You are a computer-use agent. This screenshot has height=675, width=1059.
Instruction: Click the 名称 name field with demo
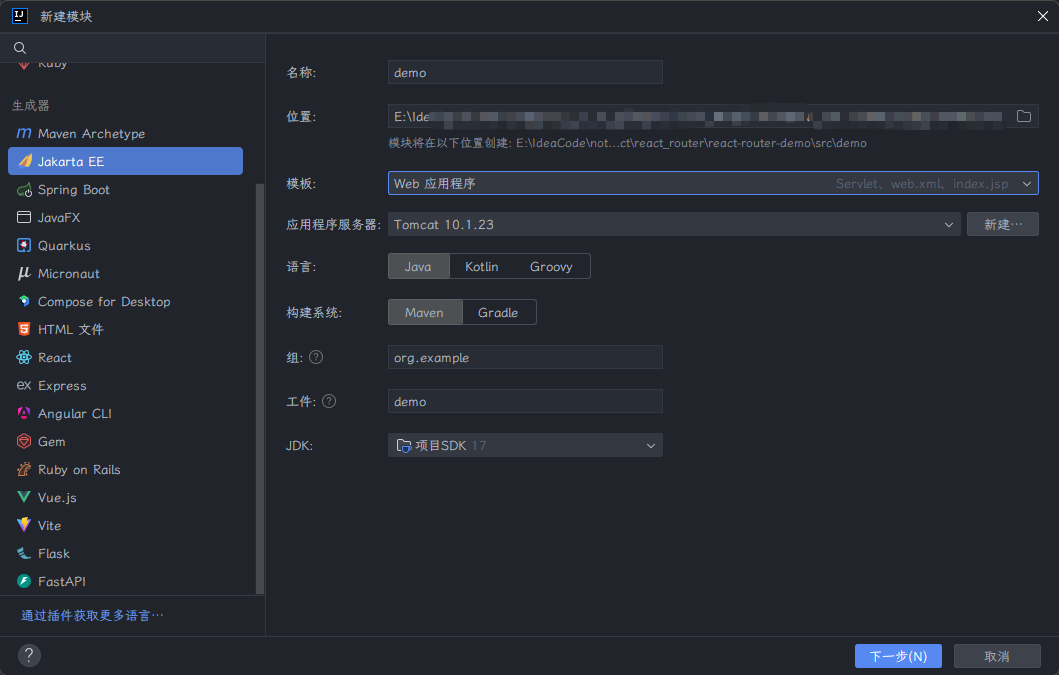[x=525, y=72]
